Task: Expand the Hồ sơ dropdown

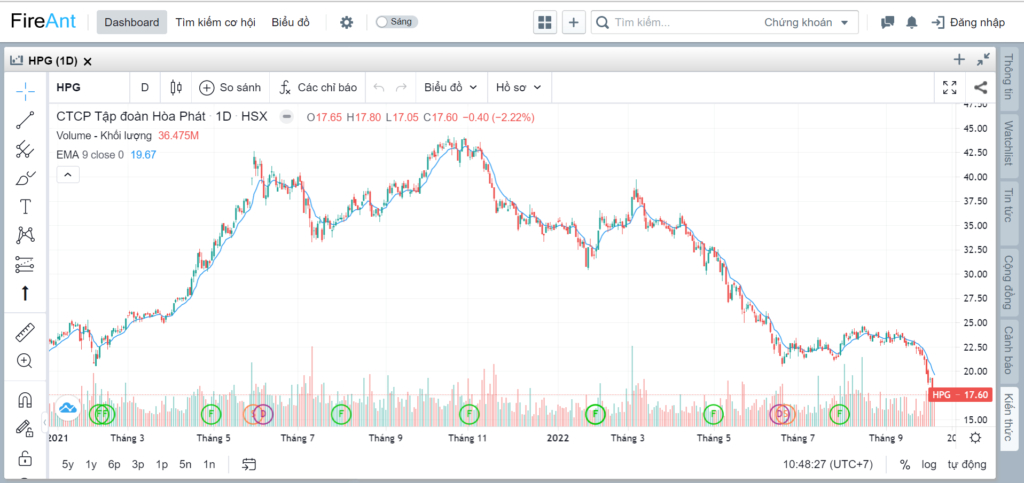Action: click(x=519, y=87)
